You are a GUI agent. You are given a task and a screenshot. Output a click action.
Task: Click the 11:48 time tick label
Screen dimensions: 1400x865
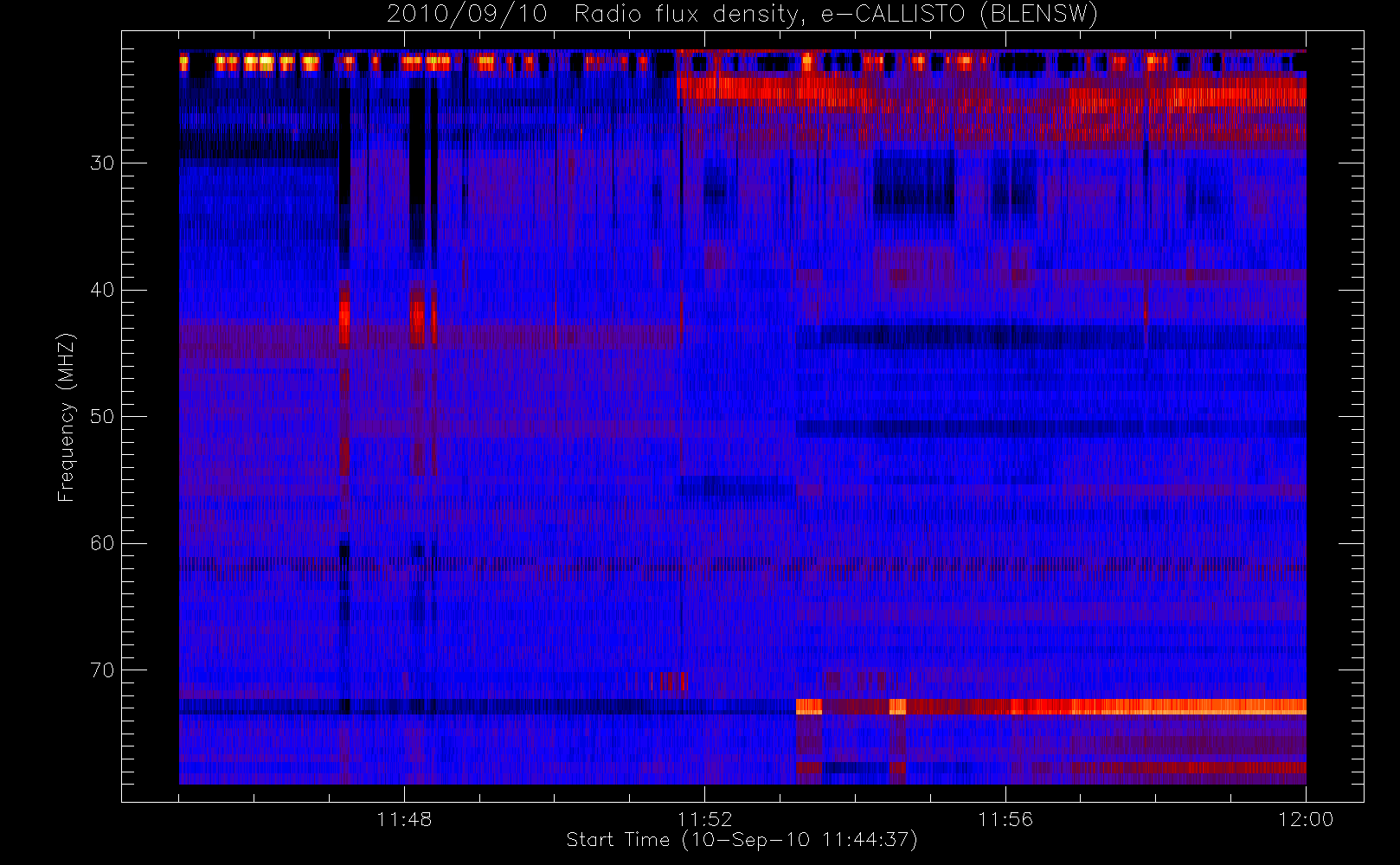tap(404, 819)
